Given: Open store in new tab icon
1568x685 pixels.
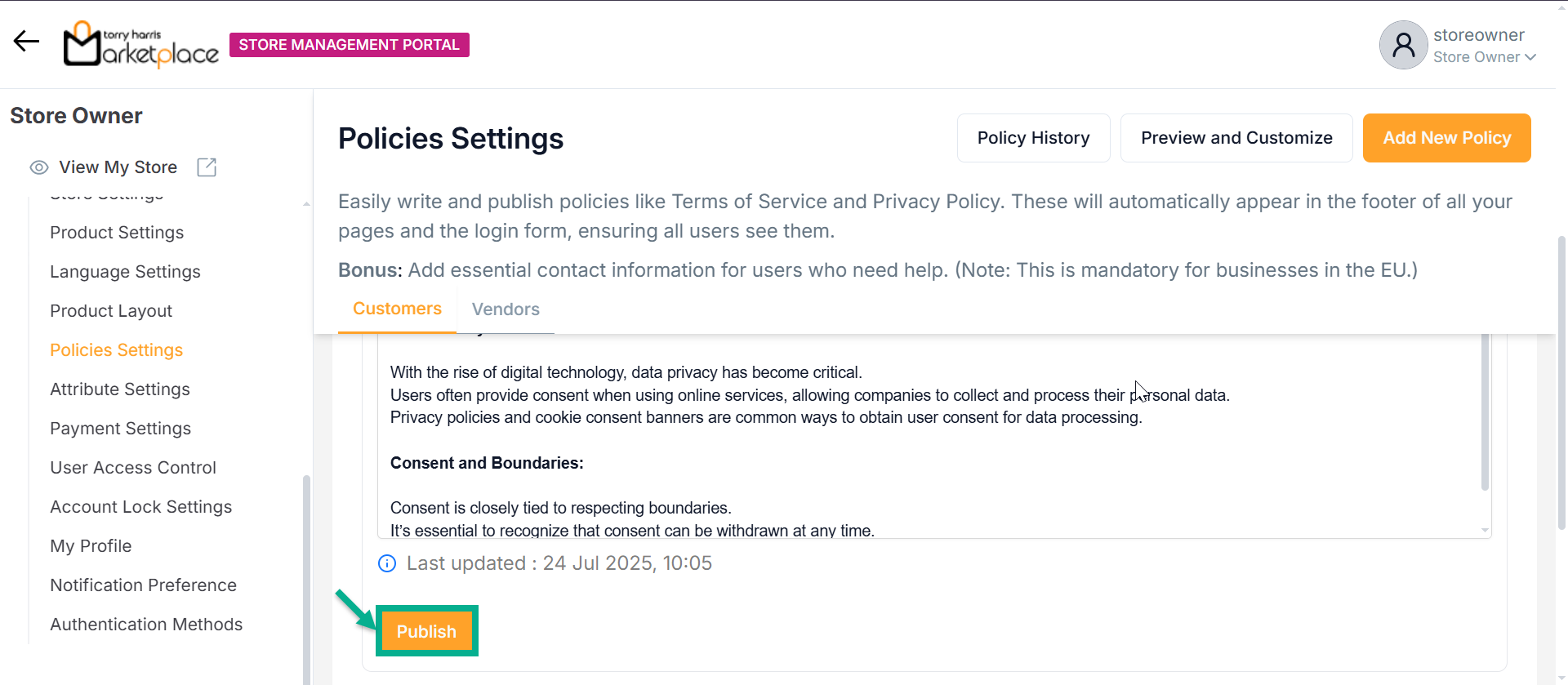Looking at the screenshot, I should pos(207,167).
